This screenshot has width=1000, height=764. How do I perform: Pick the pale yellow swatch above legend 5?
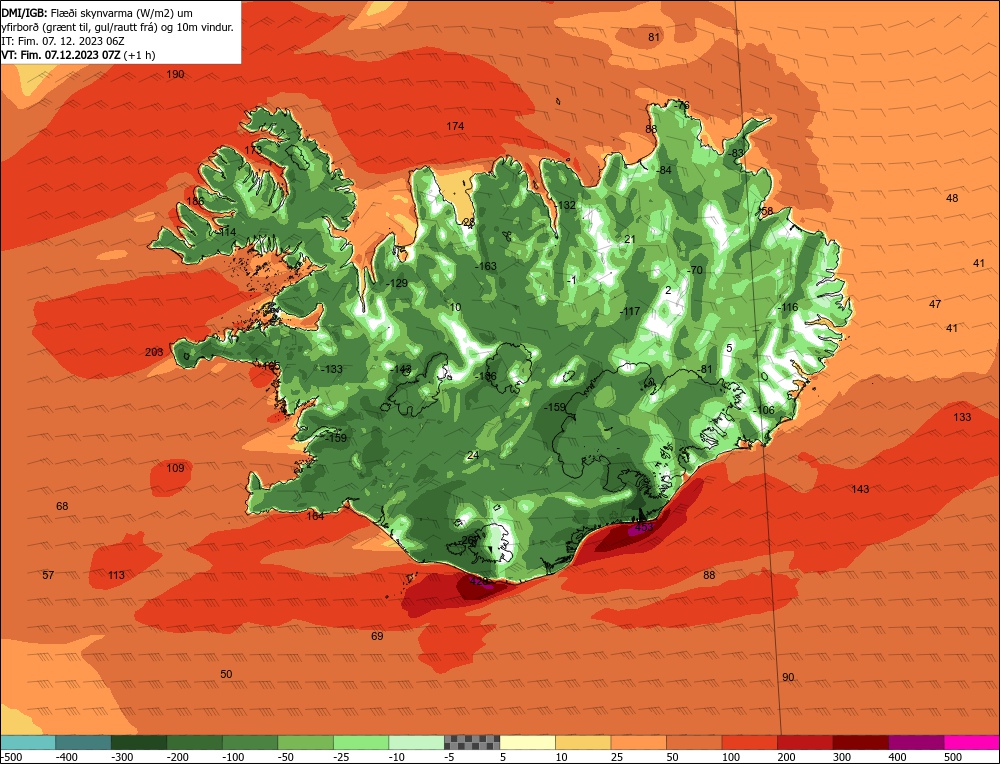point(527,742)
